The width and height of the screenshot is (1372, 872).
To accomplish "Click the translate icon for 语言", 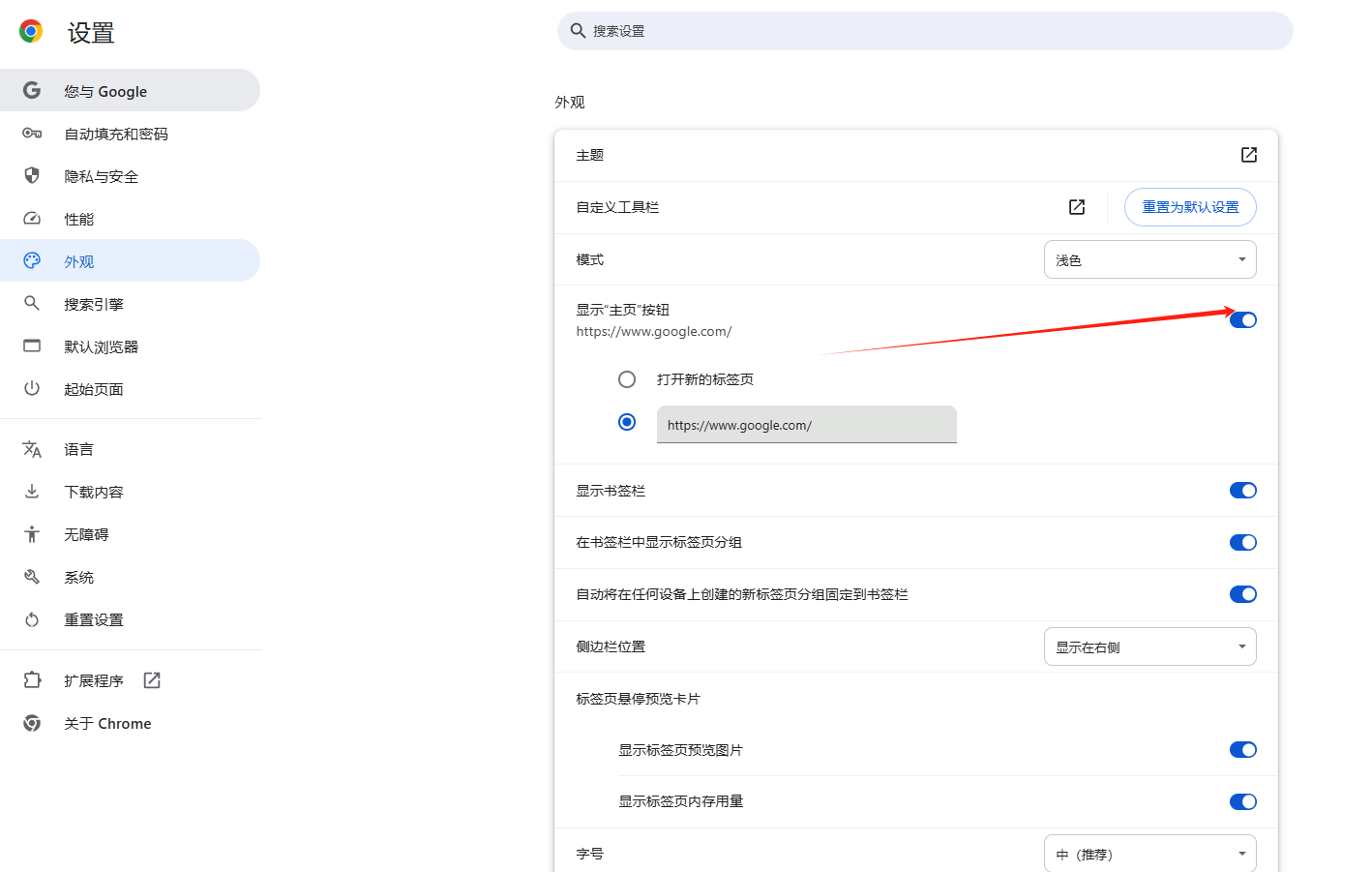I will click(32, 449).
